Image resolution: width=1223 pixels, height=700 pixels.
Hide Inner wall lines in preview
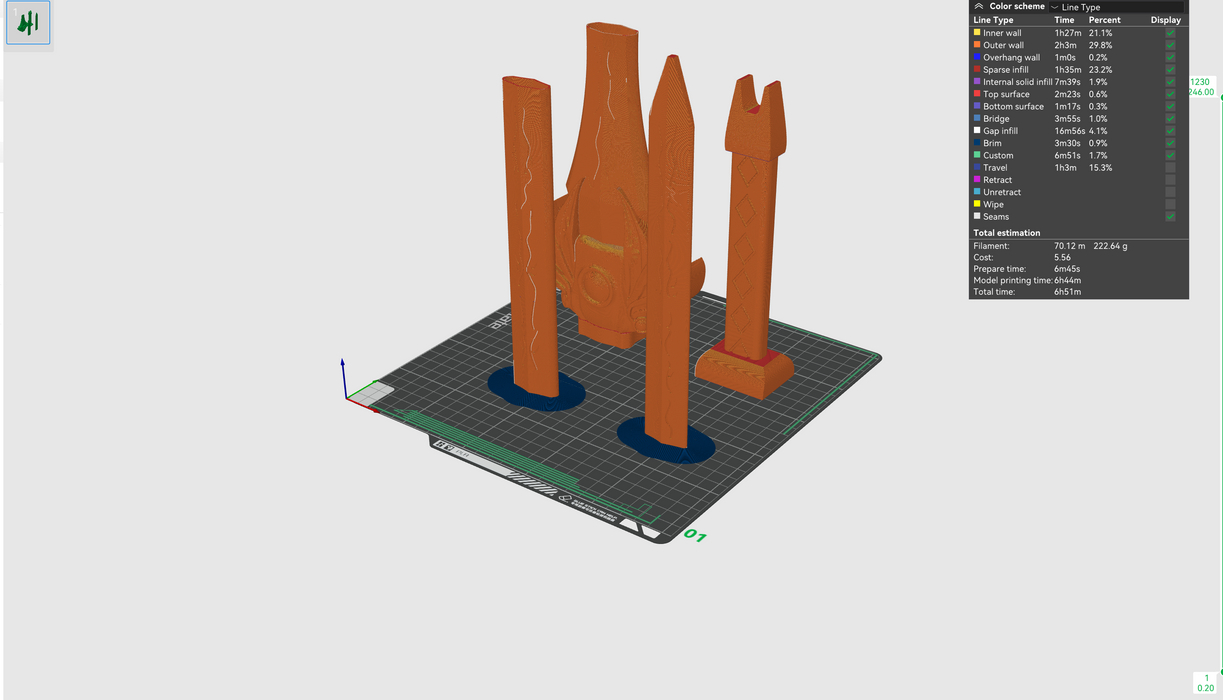click(1170, 33)
